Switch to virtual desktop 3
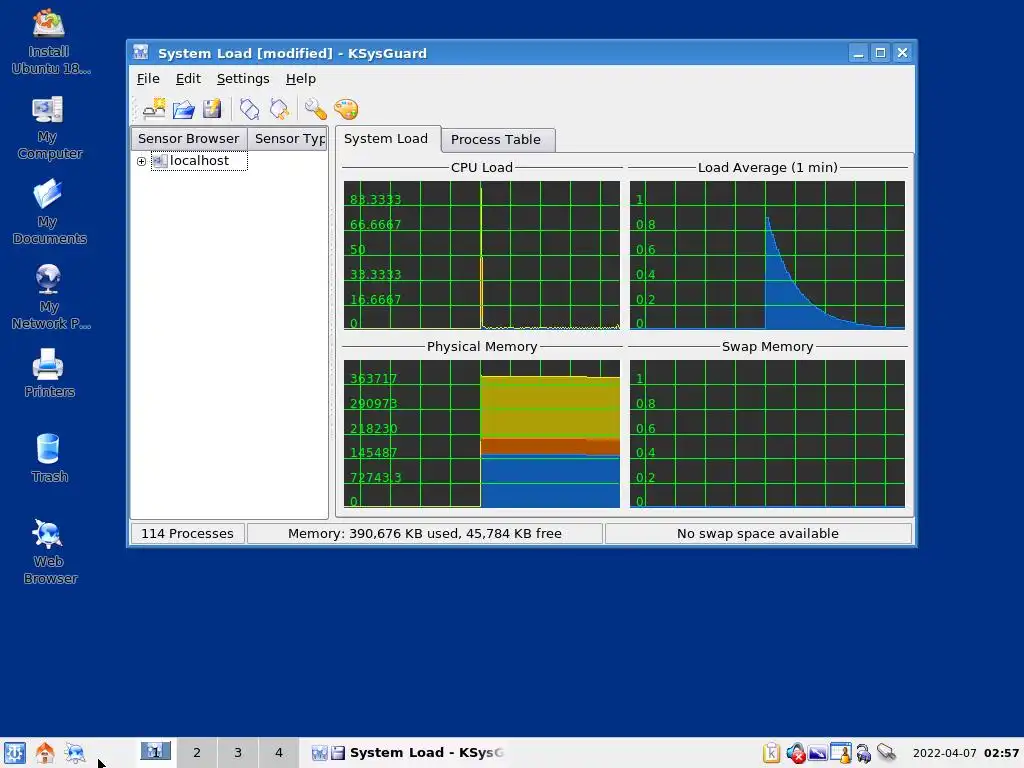Viewport: 1024px width, 768px height. pyautogui.click(x=238, y=753)
